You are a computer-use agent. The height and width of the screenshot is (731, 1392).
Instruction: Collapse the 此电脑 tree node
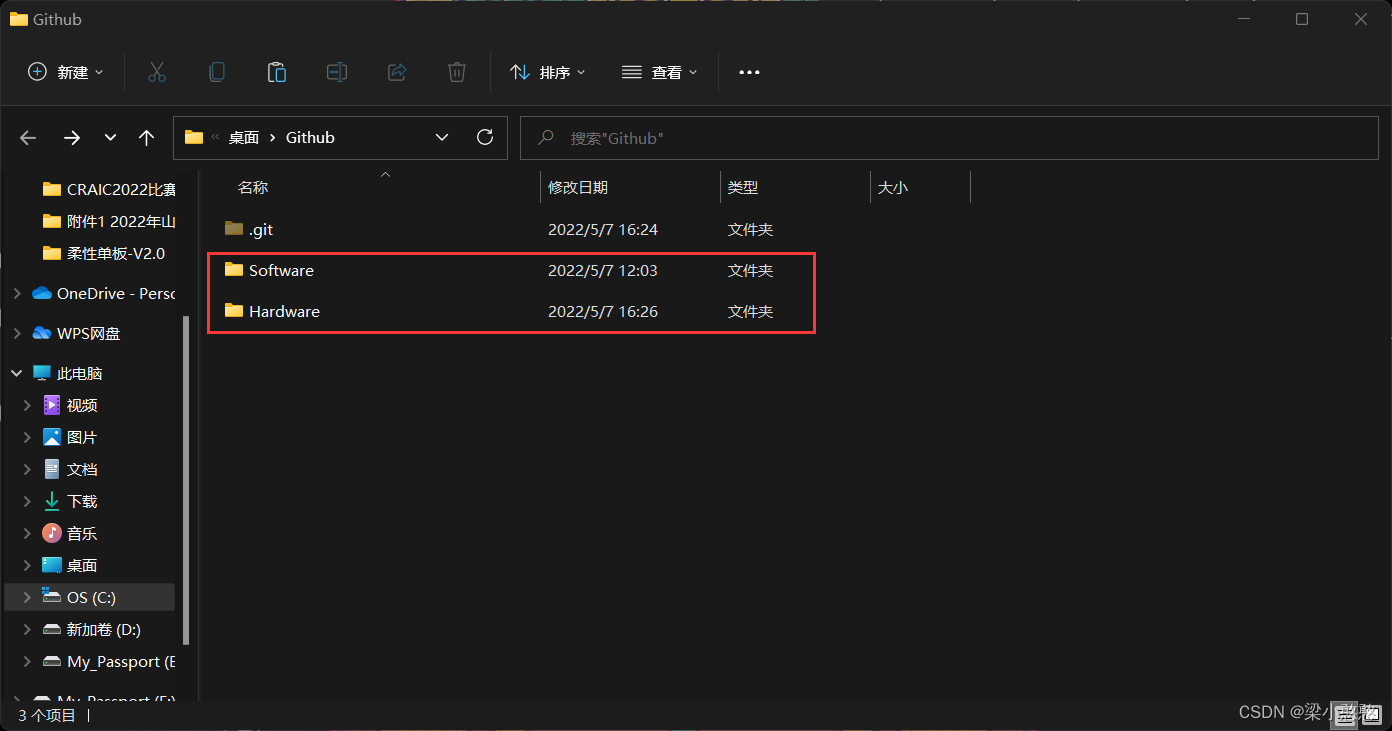pos(16,373)
